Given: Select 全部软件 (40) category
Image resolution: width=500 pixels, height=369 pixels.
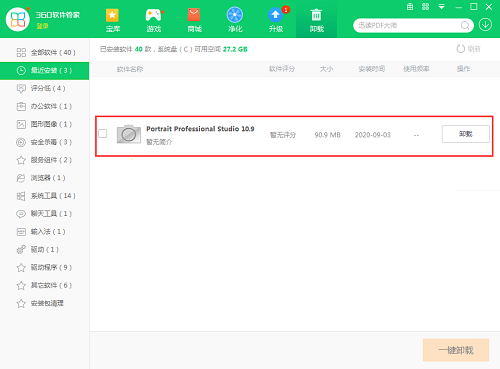Looking at the screenshot, I should [x=45, y=53].
